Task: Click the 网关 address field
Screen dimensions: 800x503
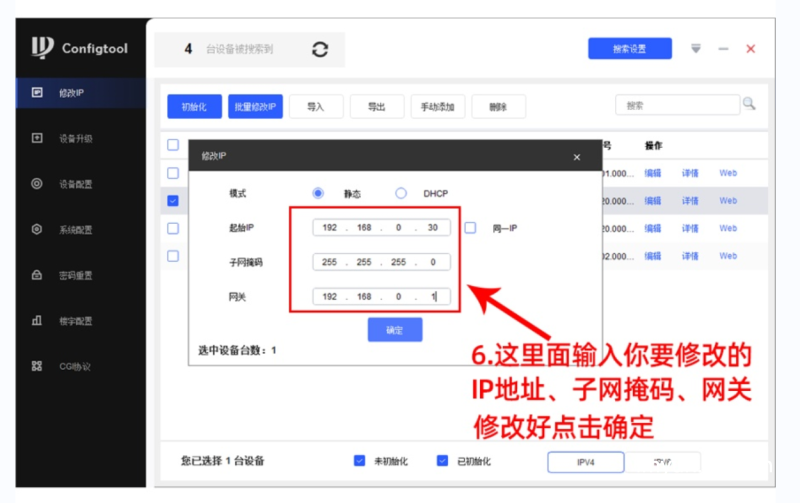Action: click(x=382, y=296)
